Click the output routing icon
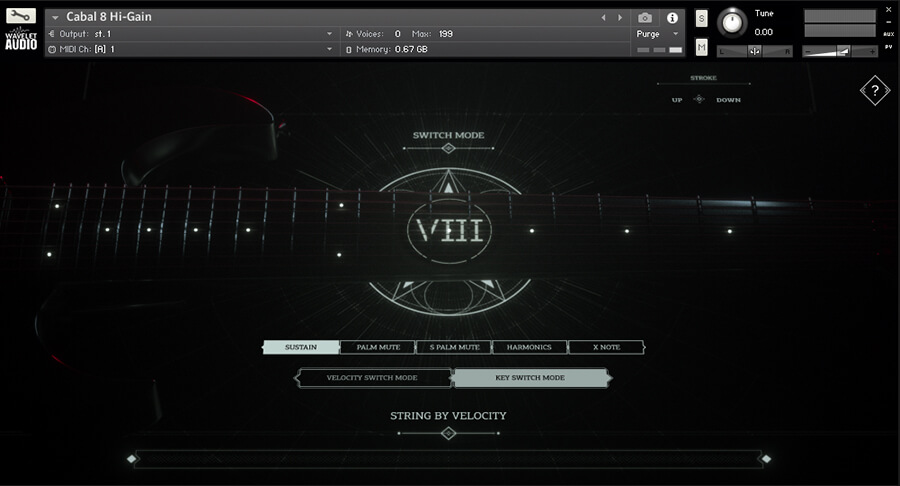900x486 pixels. point(52,34)
